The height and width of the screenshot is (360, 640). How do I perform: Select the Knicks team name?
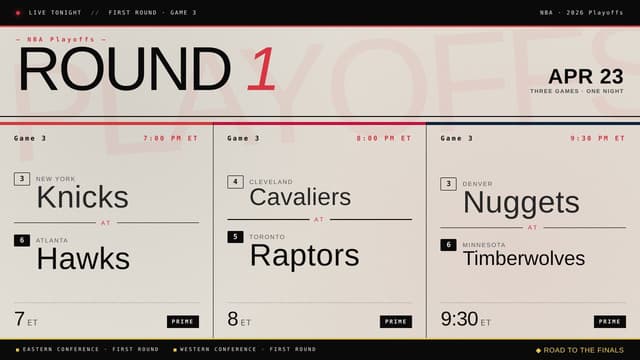[x=83, y=197]
